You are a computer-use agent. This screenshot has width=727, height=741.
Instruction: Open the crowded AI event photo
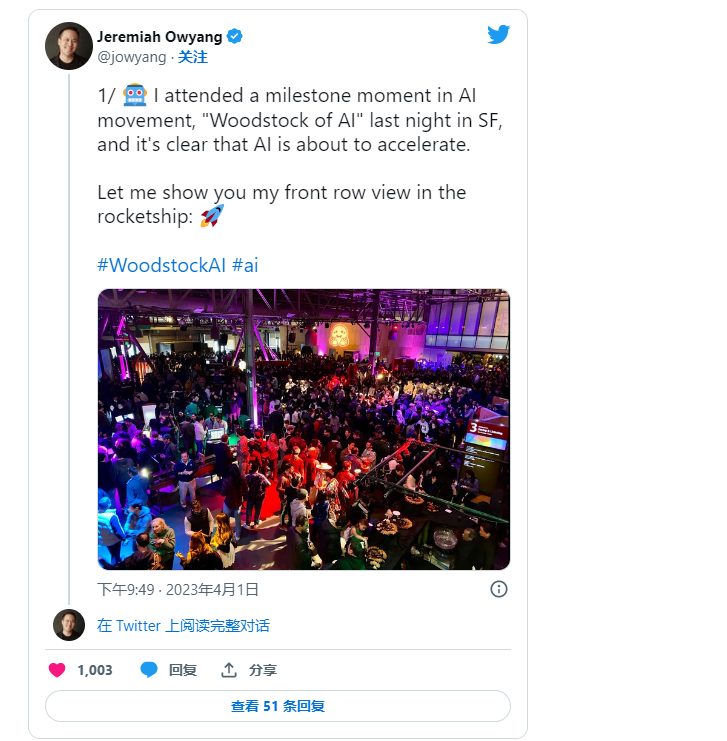click(304, 429)
